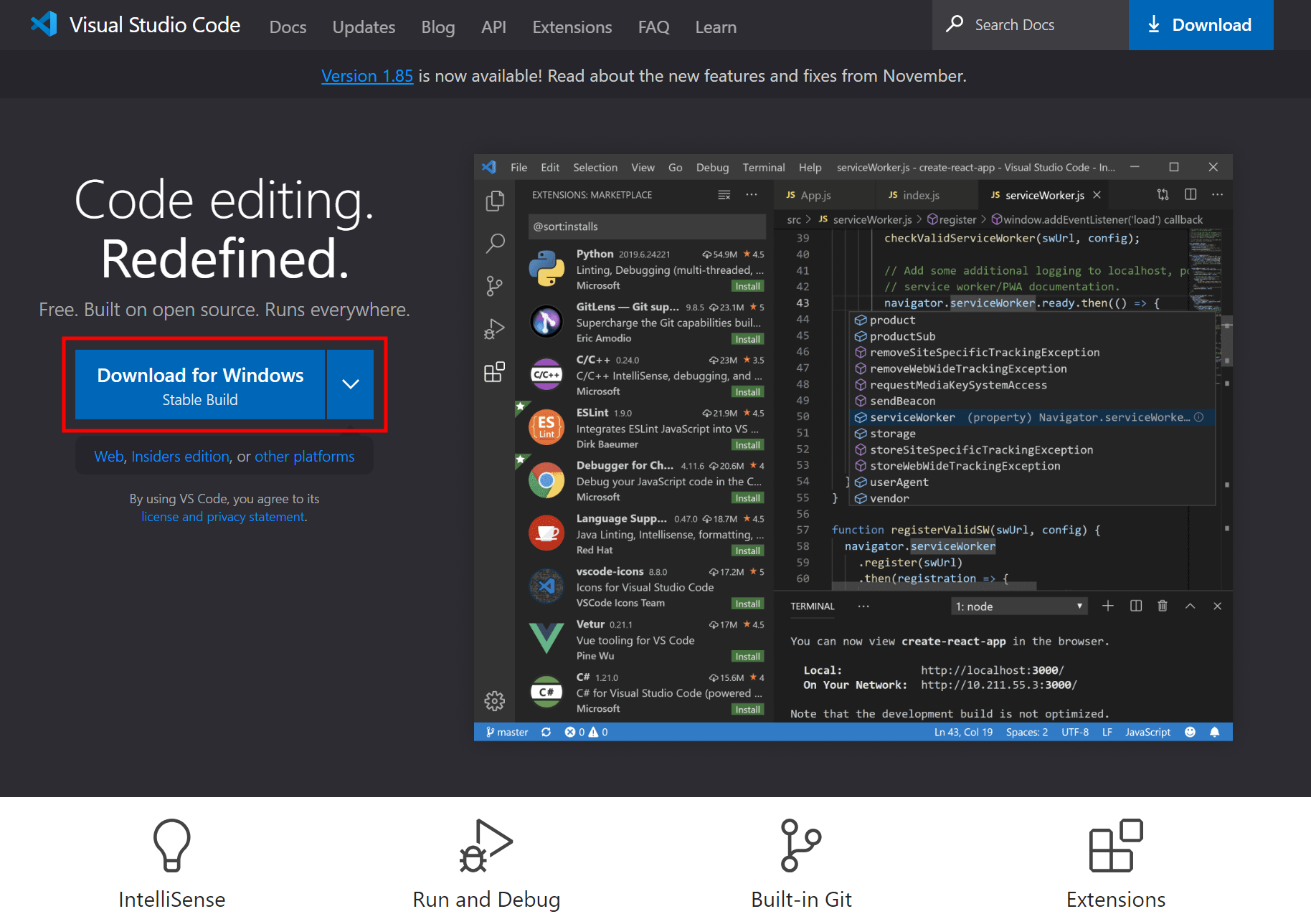Viewport: 1311px width, 924px height.
Task: Click the master branch in the status bar
Action: tap(507, 732)
